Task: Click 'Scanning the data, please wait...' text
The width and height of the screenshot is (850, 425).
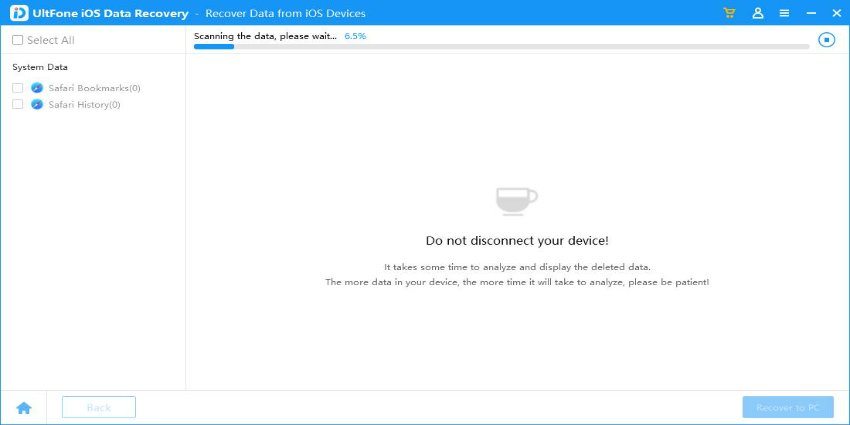Action: click(265, 36)
